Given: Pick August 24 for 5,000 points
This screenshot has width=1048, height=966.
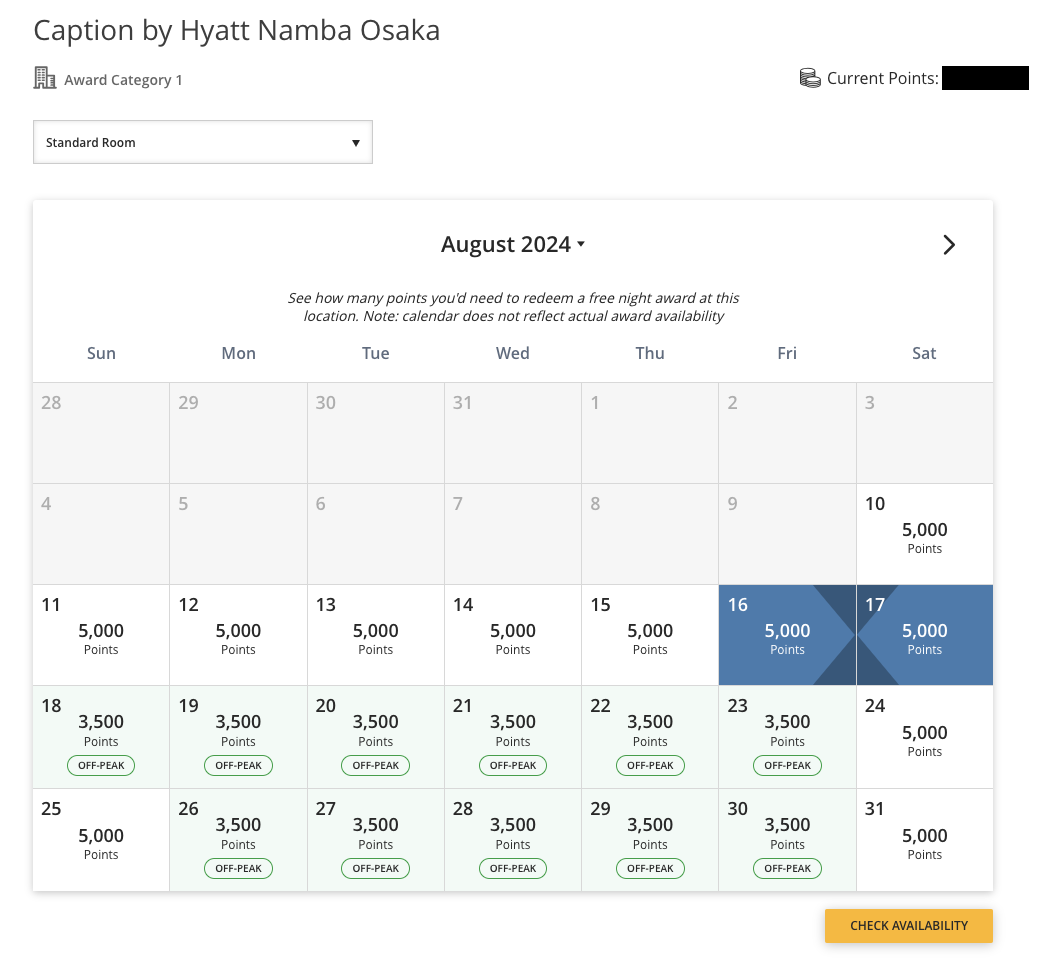Looking at the screenshot, I should pos(924,737).
